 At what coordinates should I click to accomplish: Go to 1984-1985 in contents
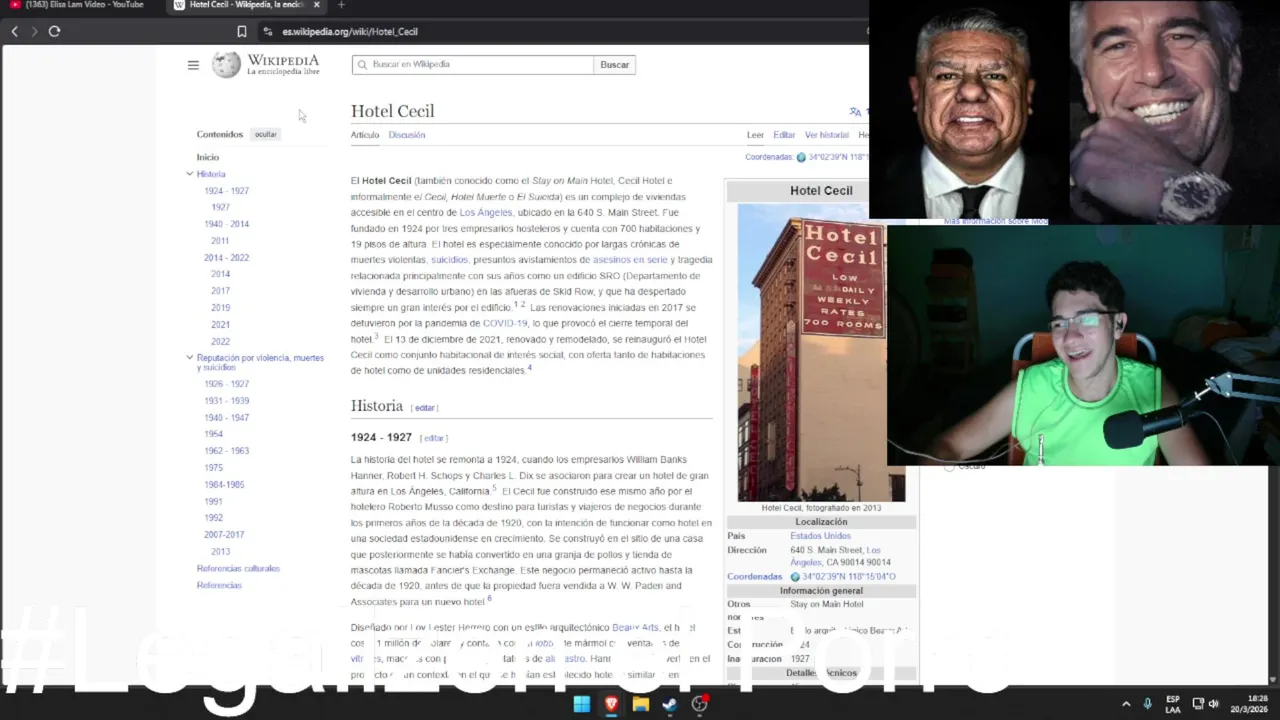tap(224, 485)
